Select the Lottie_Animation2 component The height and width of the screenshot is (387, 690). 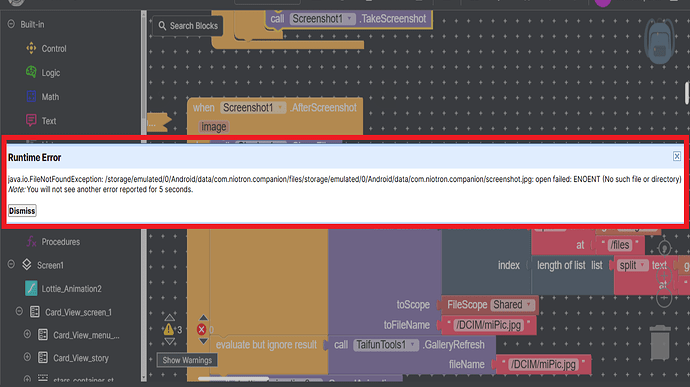(x=63, y=289)
